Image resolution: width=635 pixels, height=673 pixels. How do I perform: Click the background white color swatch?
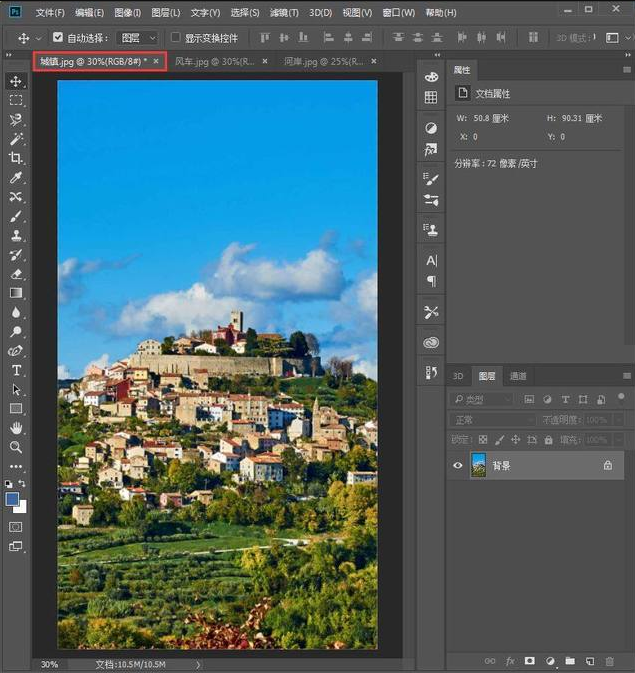tap(21, 508)
